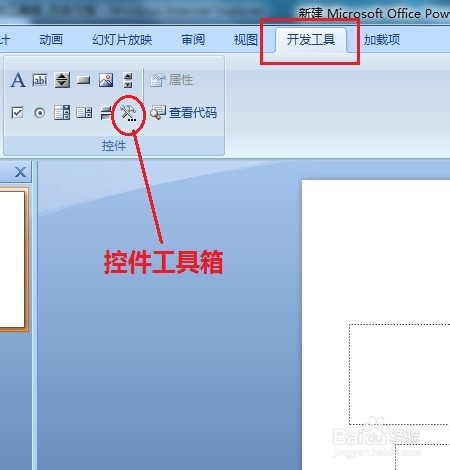This screenshot has width=450, height=470.
Task: Click the 属性 properties button
Action: coord(172,80)
